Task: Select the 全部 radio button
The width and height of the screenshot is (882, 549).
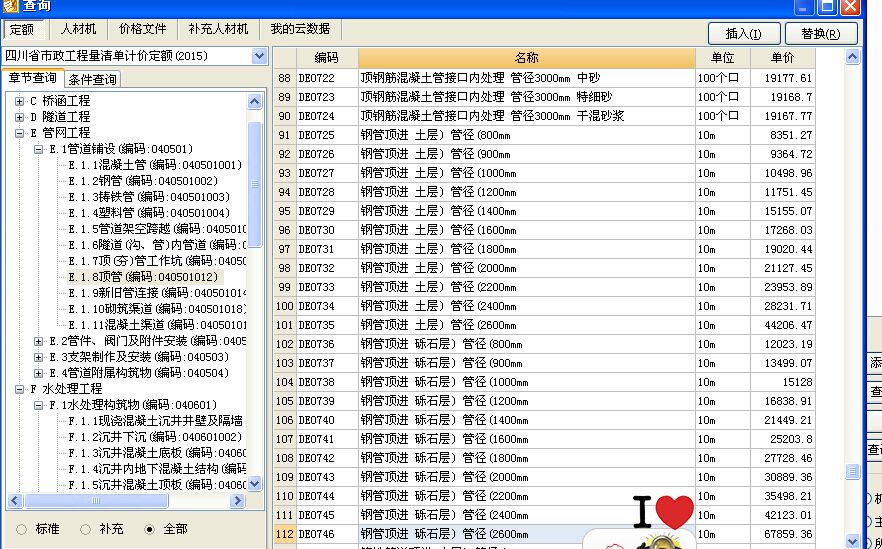Action: (149, 529)
